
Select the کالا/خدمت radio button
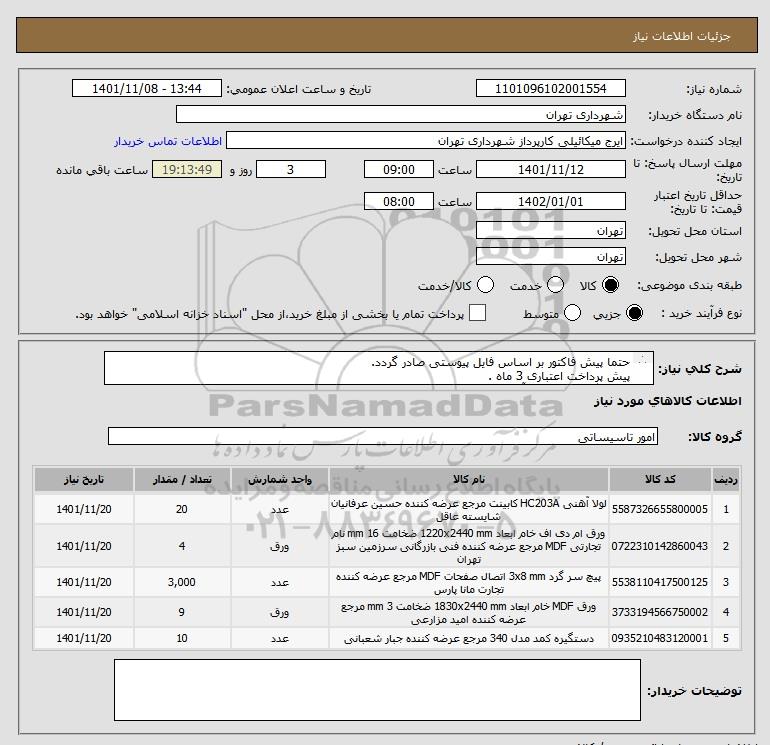point(486,285)
